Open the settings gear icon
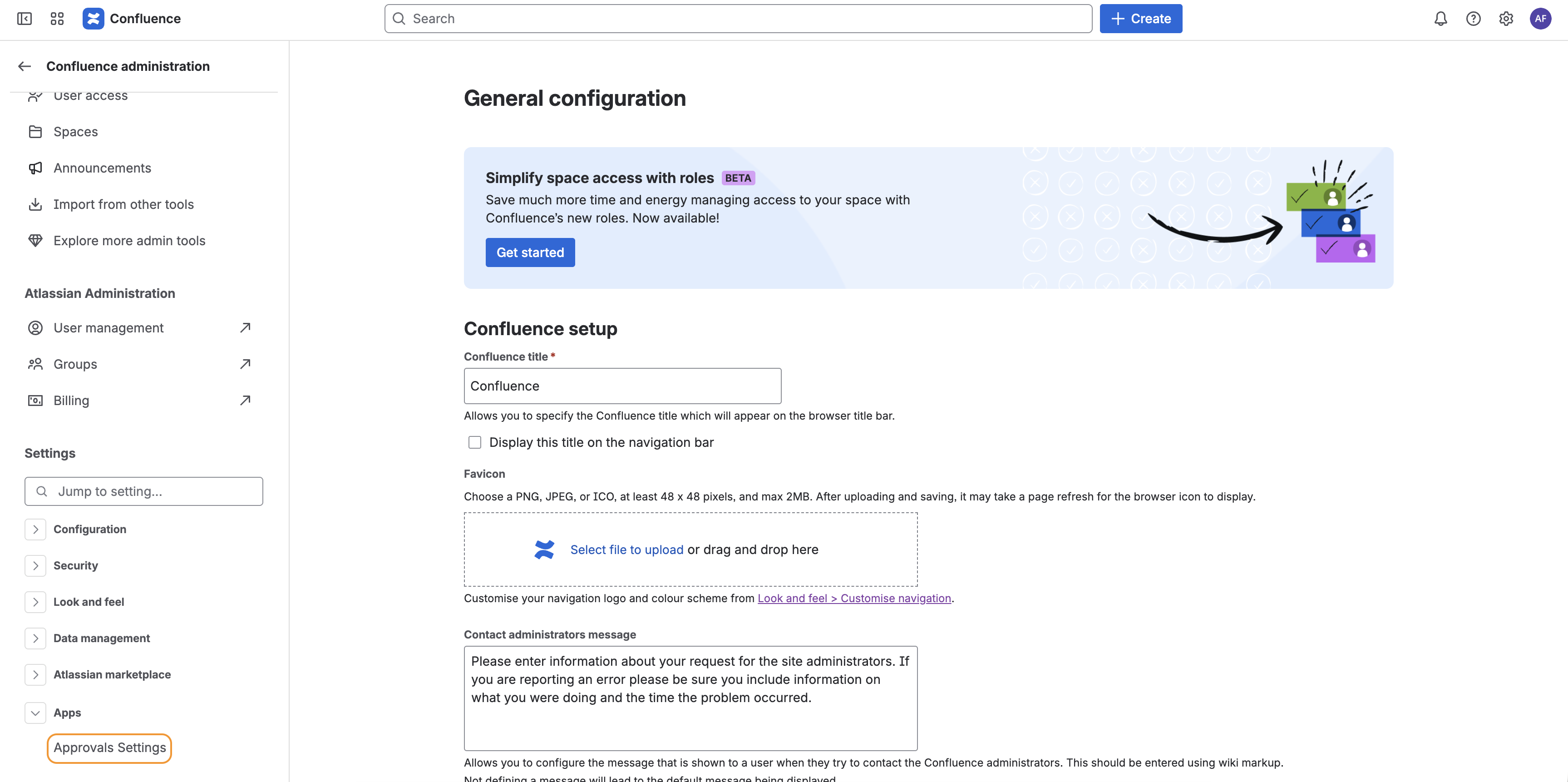The height and width of the screenshot is (782, 1568). 1506,19
